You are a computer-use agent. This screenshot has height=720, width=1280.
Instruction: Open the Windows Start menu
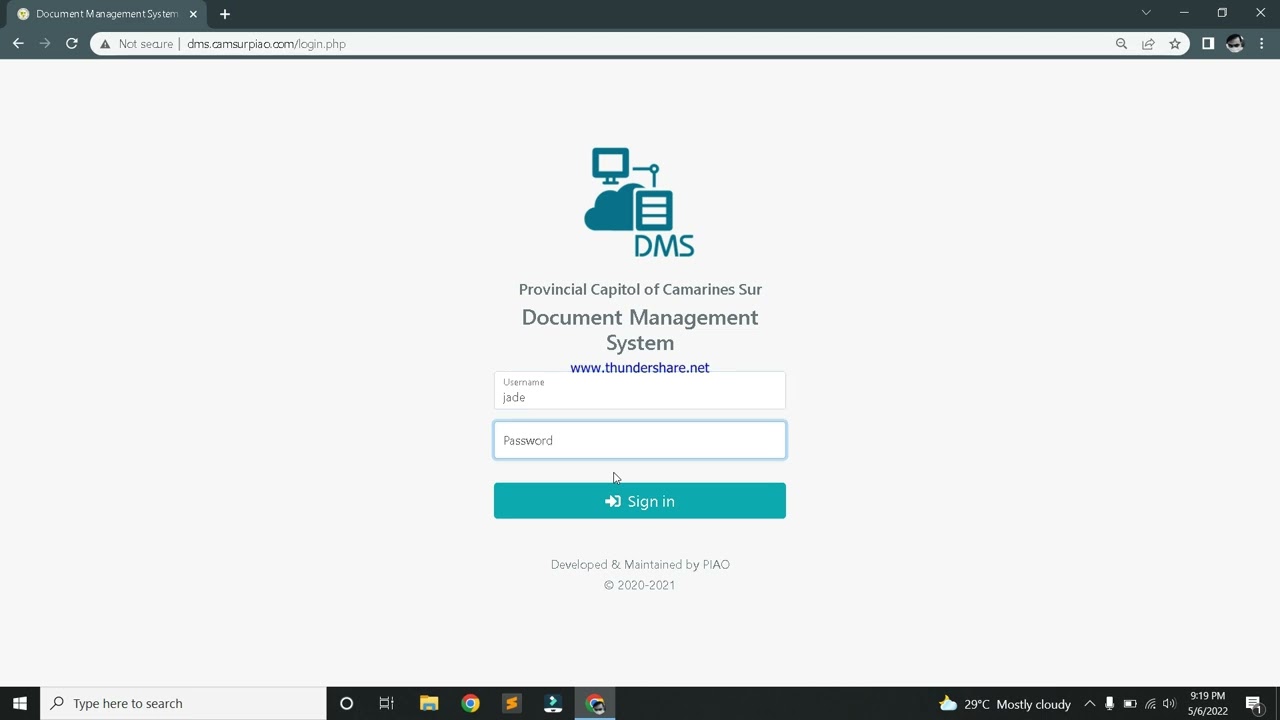pyautogui.click(x=20, y=704)
